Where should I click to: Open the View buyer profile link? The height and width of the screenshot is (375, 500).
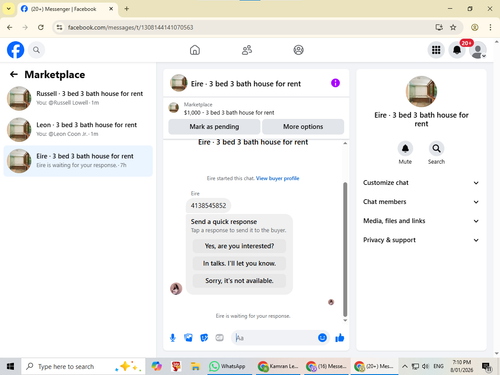[x=277, y=178]
